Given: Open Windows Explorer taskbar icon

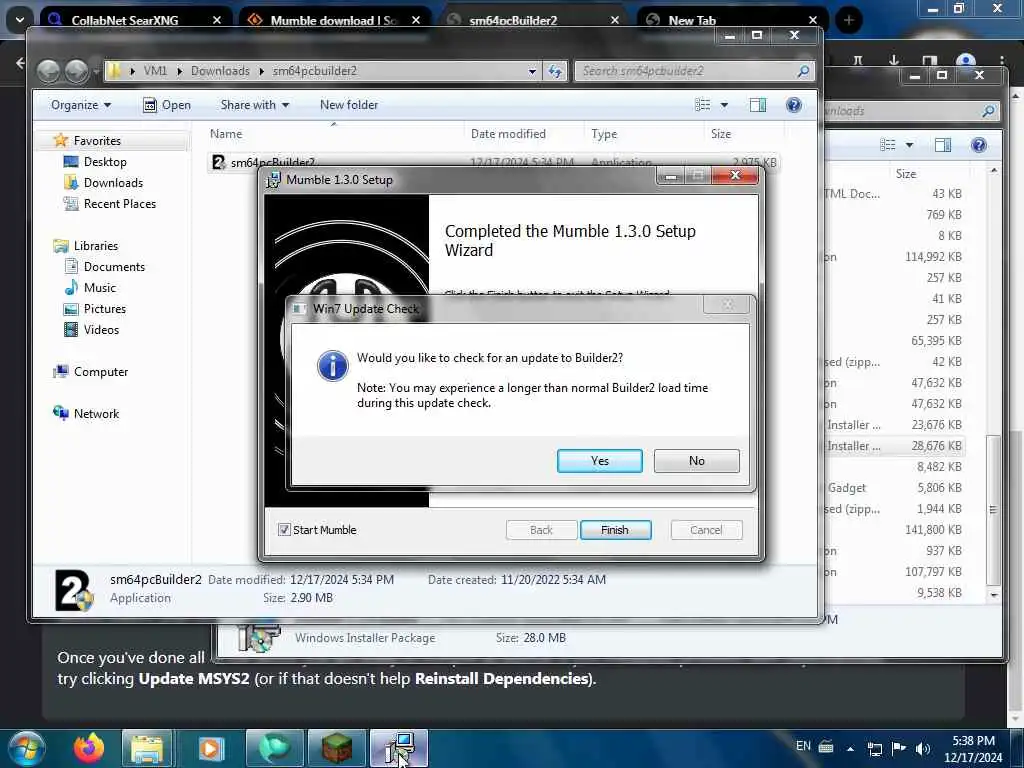Looking at the screenshot, I should coord(147,748).
